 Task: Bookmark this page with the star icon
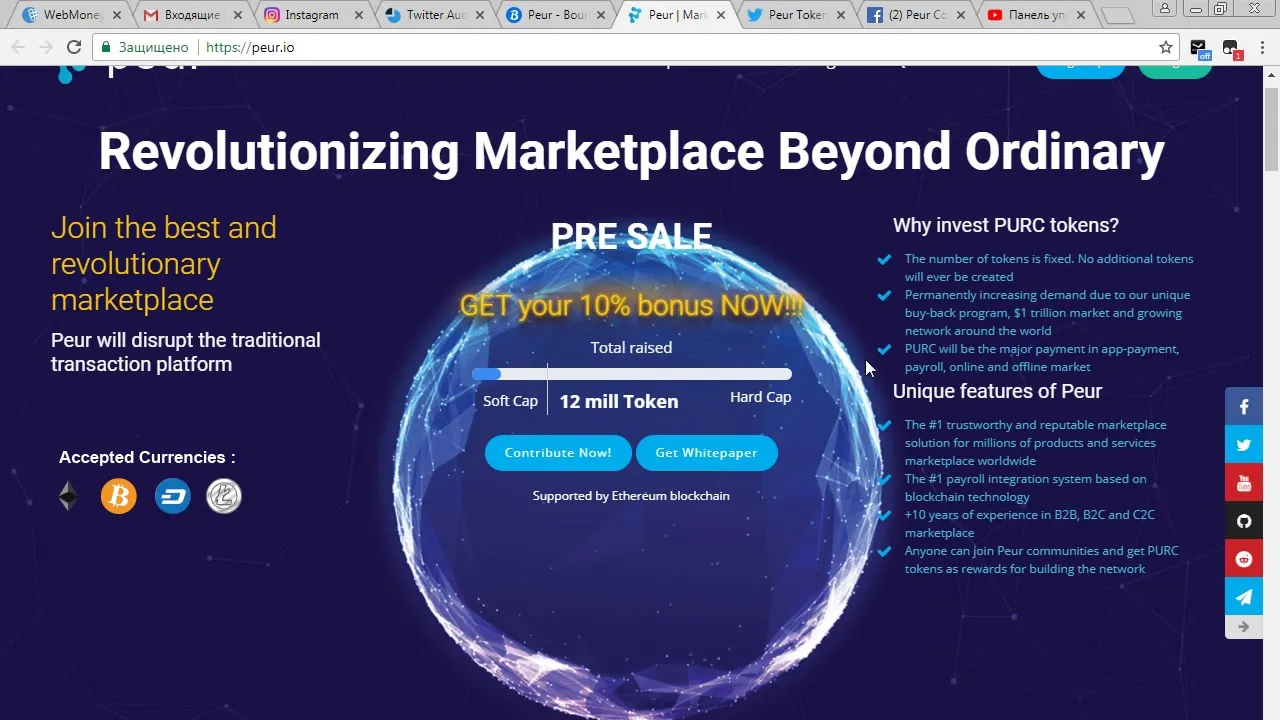point(1166,47)
